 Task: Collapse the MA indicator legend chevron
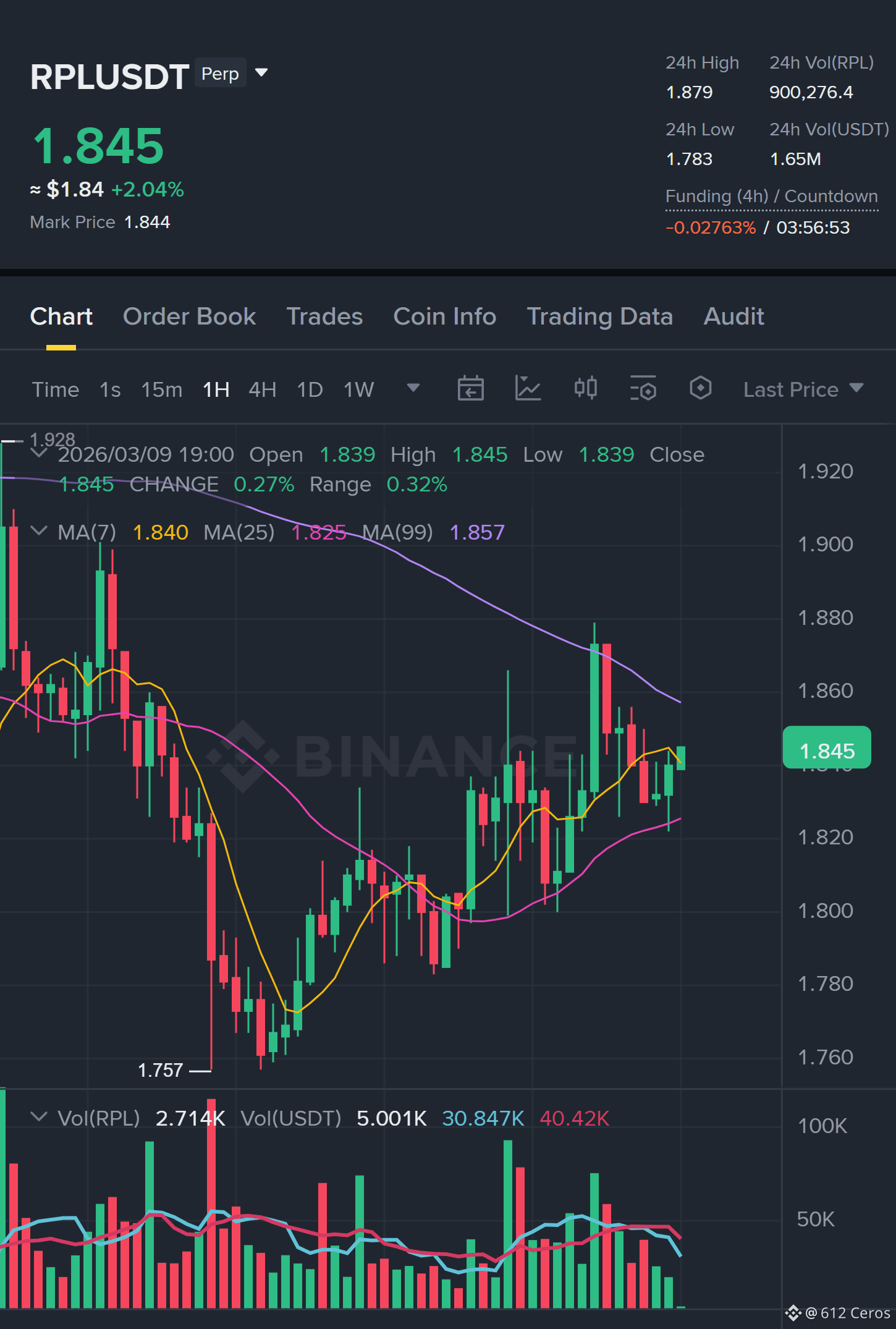[x=39, y=531]
